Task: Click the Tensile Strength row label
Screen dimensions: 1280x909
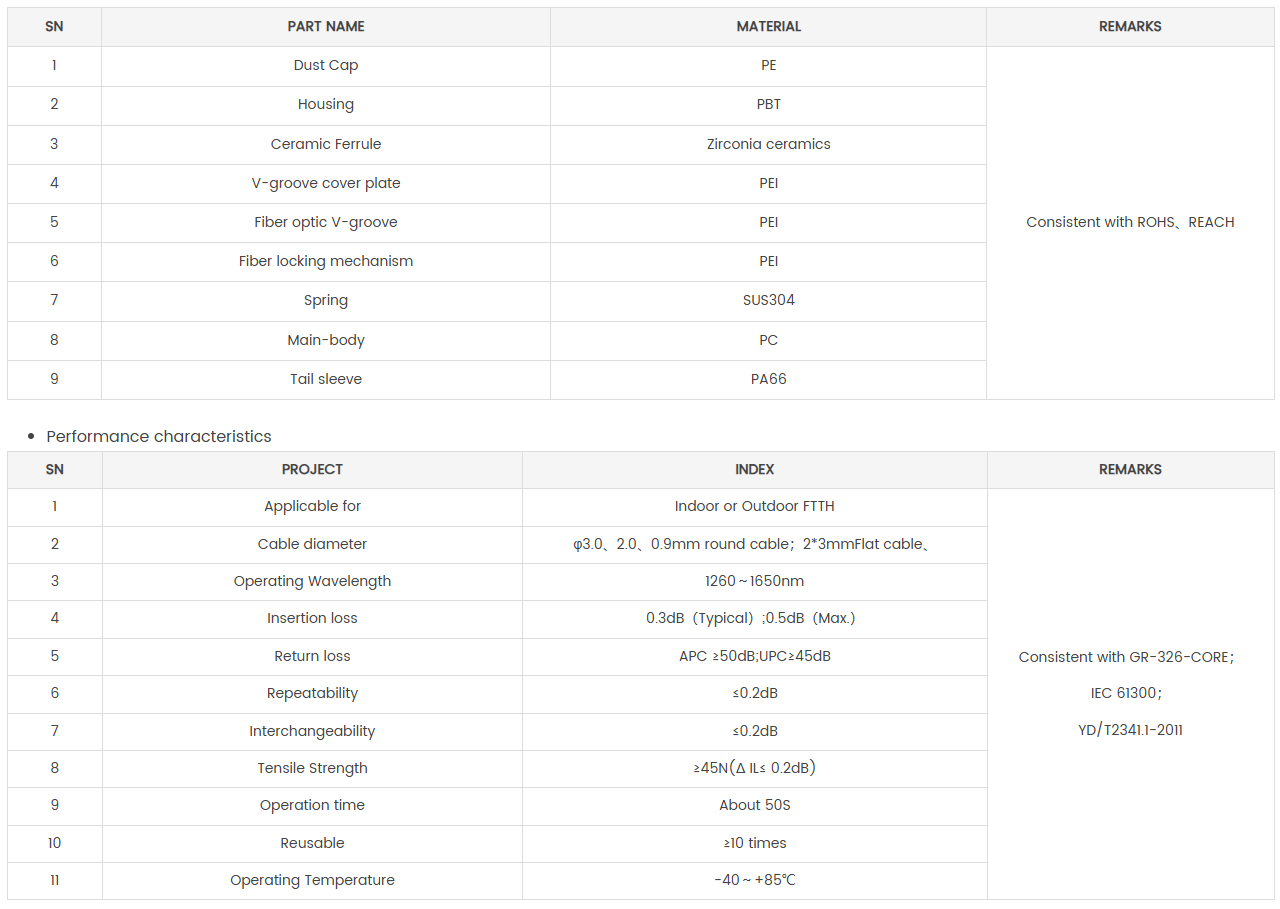Action: pos(312,768)
